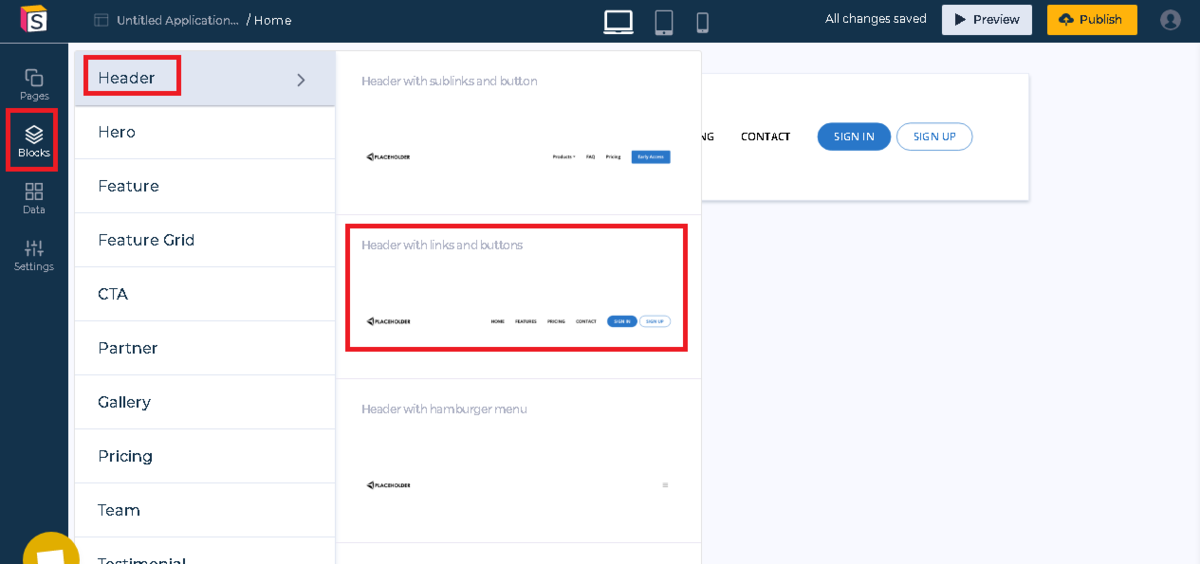Switch to desktop preview device

coord(619,21)
